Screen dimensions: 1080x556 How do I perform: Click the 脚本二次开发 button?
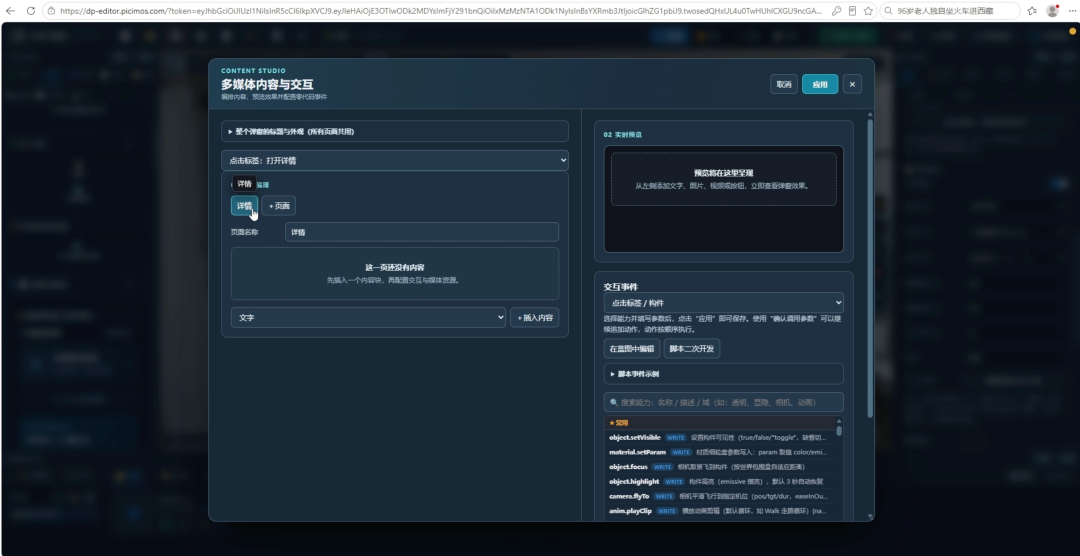[692, 349]
